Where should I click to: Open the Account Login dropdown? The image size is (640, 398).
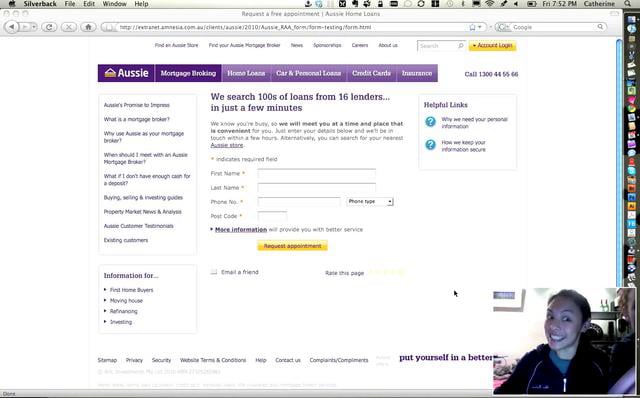(492, 46)
